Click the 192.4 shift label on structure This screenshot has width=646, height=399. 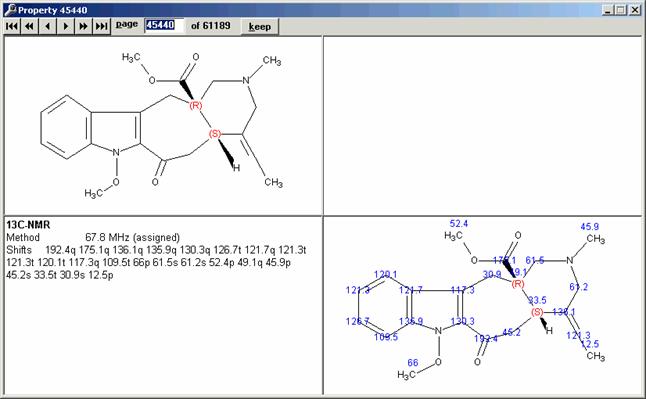coord(486,338)
